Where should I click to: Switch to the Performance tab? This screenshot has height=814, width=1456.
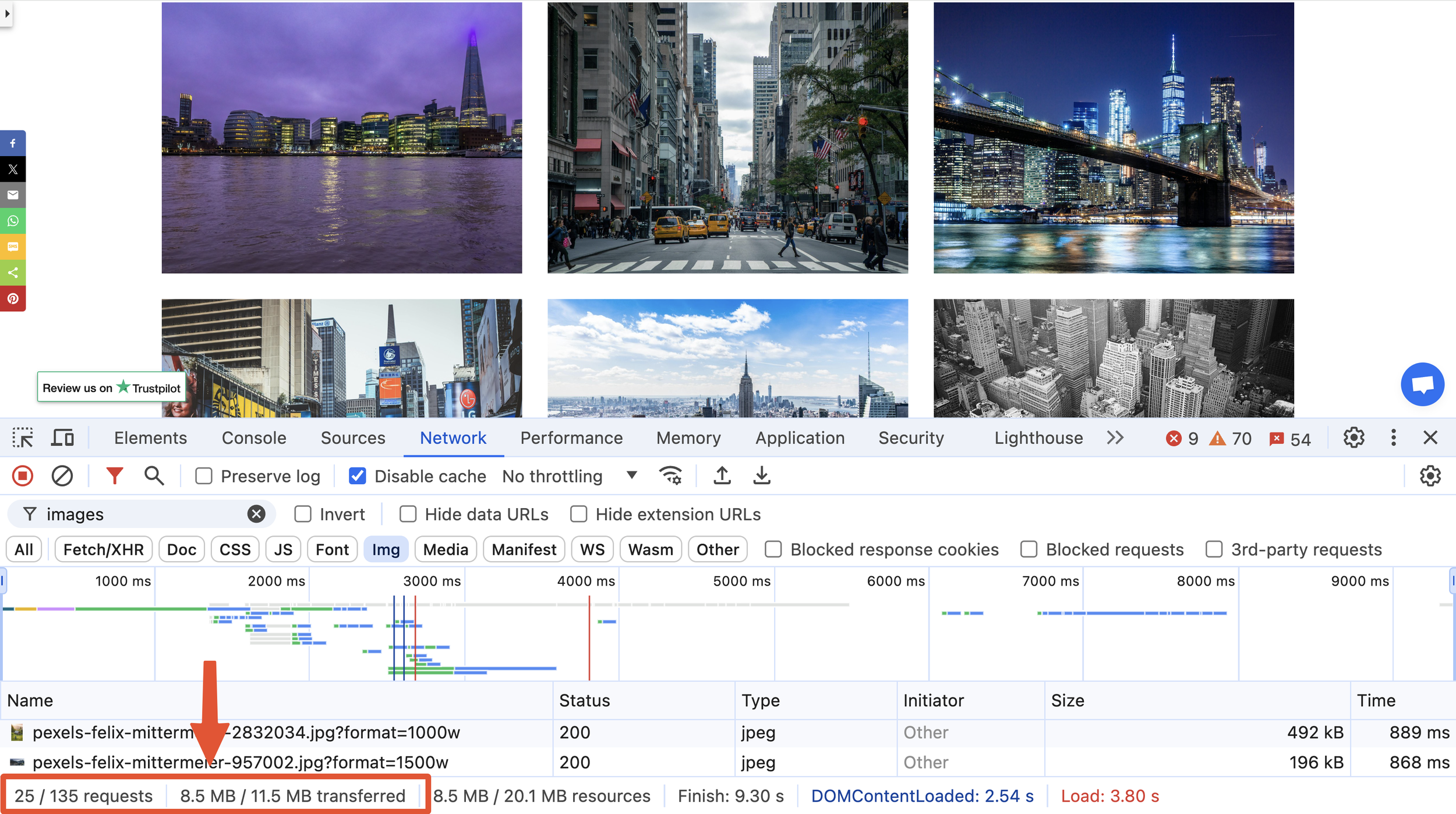pyautogui.click(x=571, y=438)
